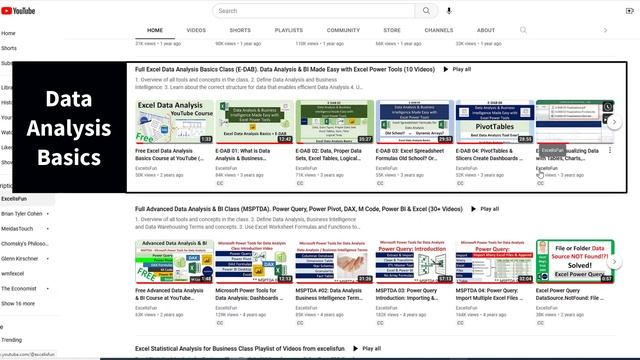
Task: Click the search magnifier button
Action: (x=426, y=11)
